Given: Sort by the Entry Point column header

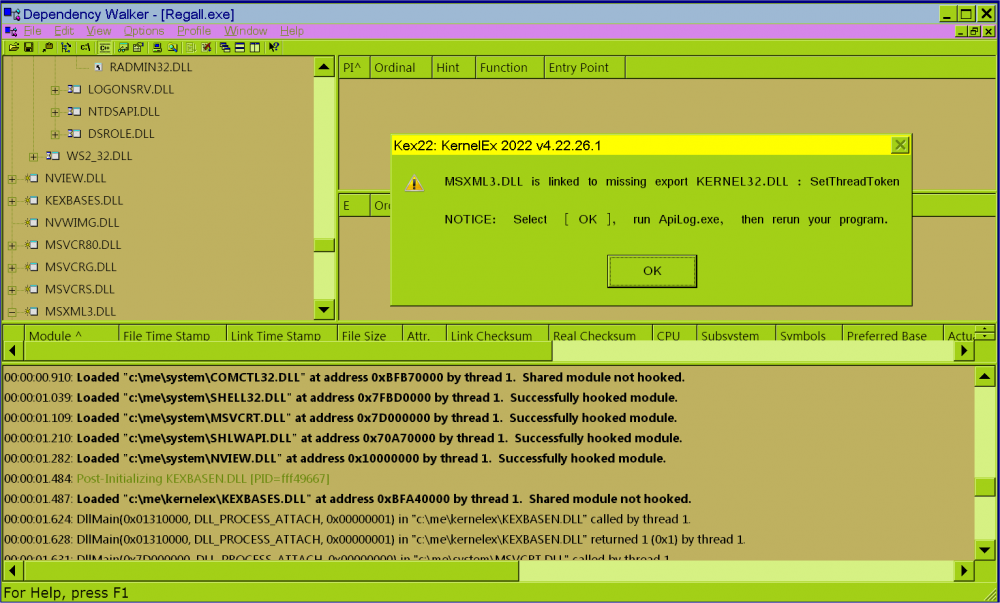Looking at the screenshot, I should pos(578,68).
